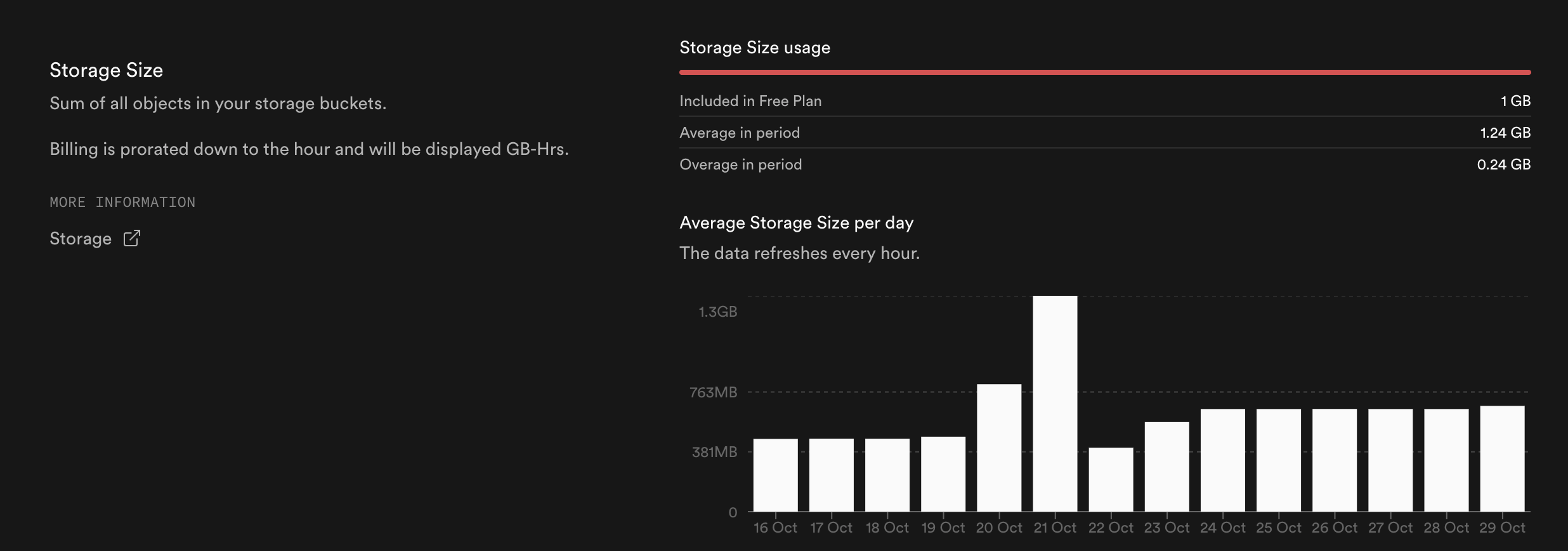Click the 0.24 GB overage value
Screen dimensions: 1568x551
[1503, 164]
